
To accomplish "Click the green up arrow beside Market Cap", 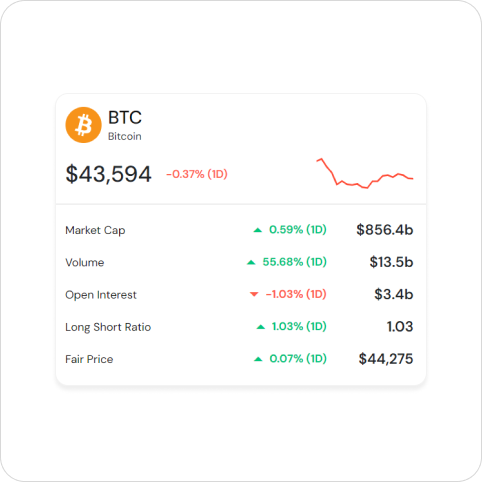I will (x=258, y=230).
